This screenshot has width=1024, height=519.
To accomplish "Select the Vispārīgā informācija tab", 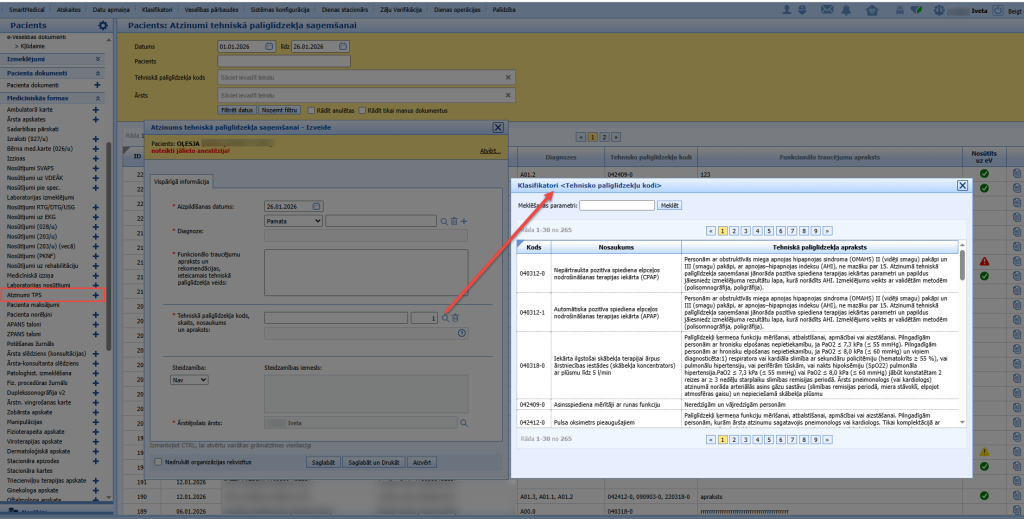I will click(182, 181).
